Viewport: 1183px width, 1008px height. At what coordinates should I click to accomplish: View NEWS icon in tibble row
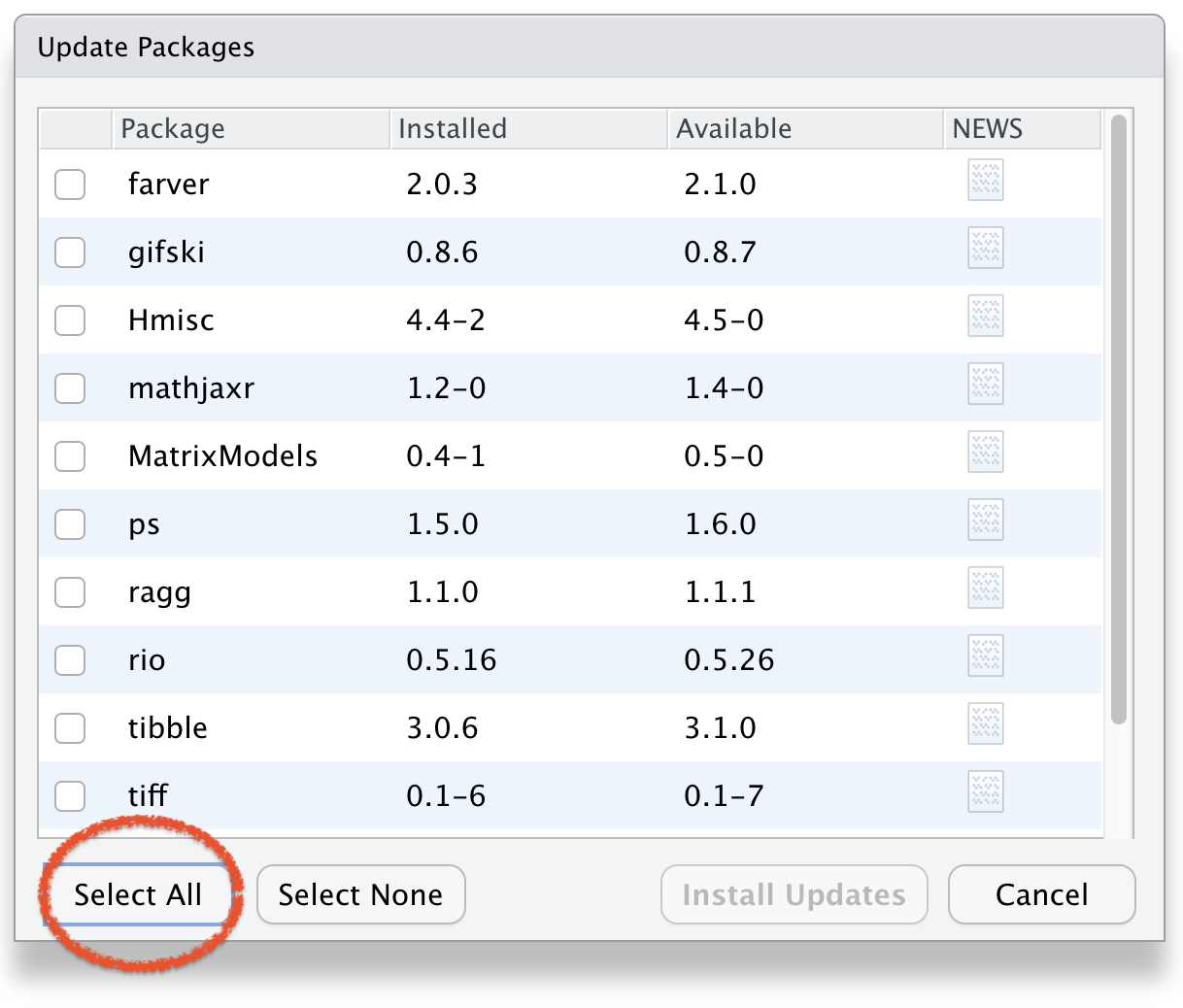point(985,725)
